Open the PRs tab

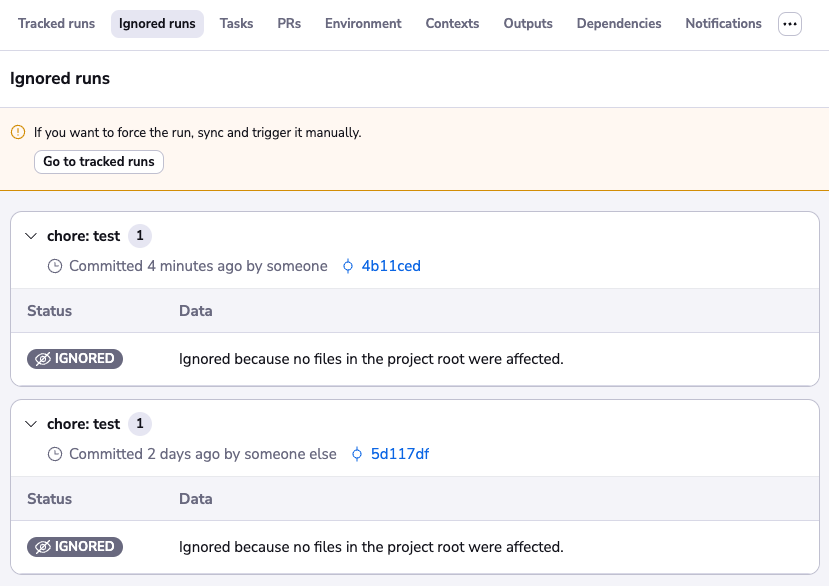[x=289, y=24]
